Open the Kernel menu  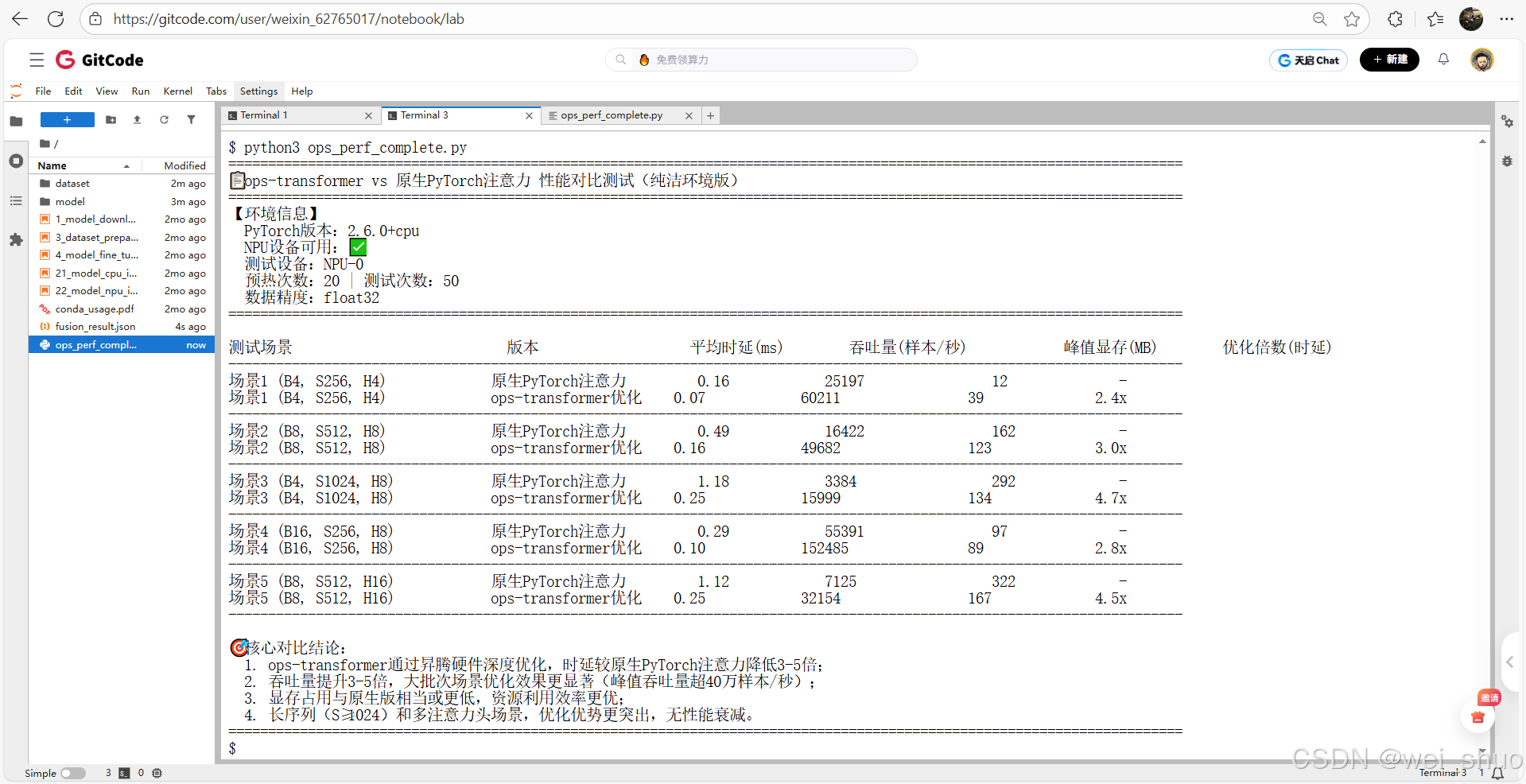pos(178,91)
